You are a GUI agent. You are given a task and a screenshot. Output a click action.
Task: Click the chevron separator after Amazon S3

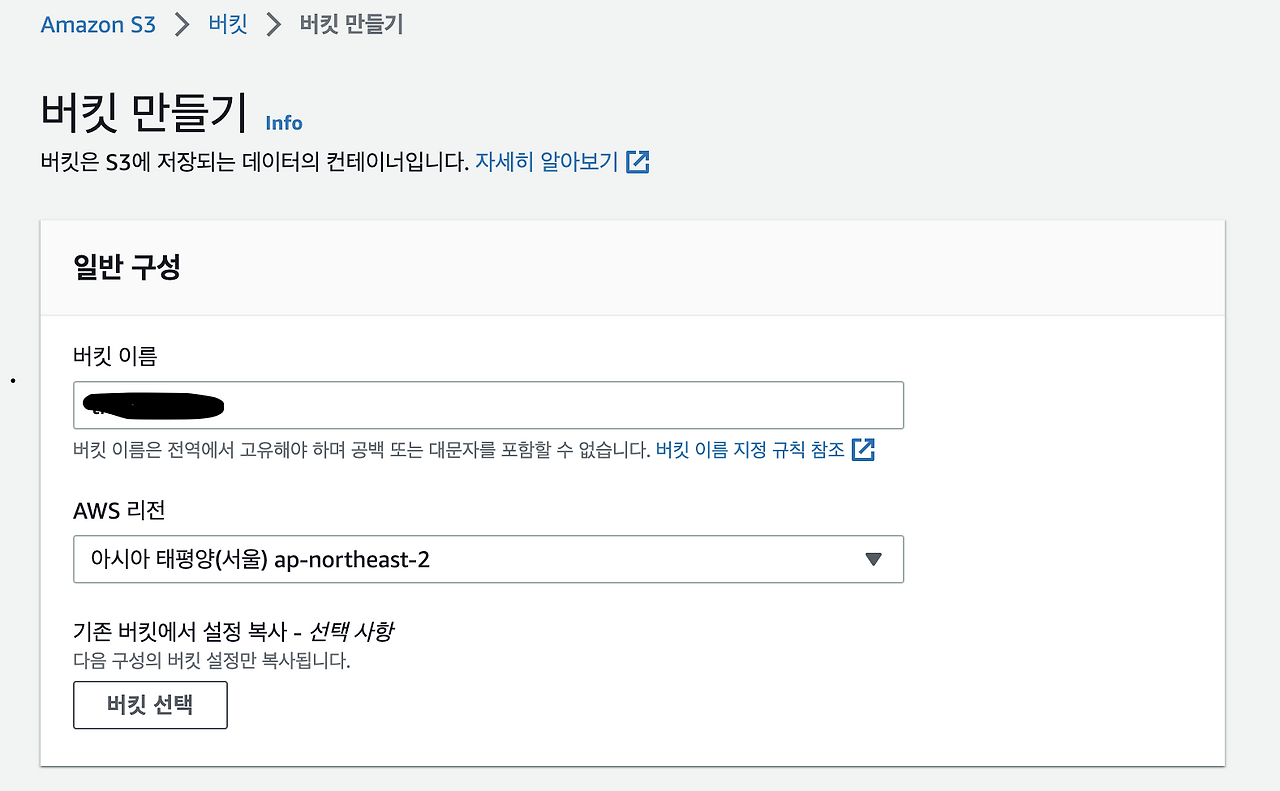coord(182,25)
